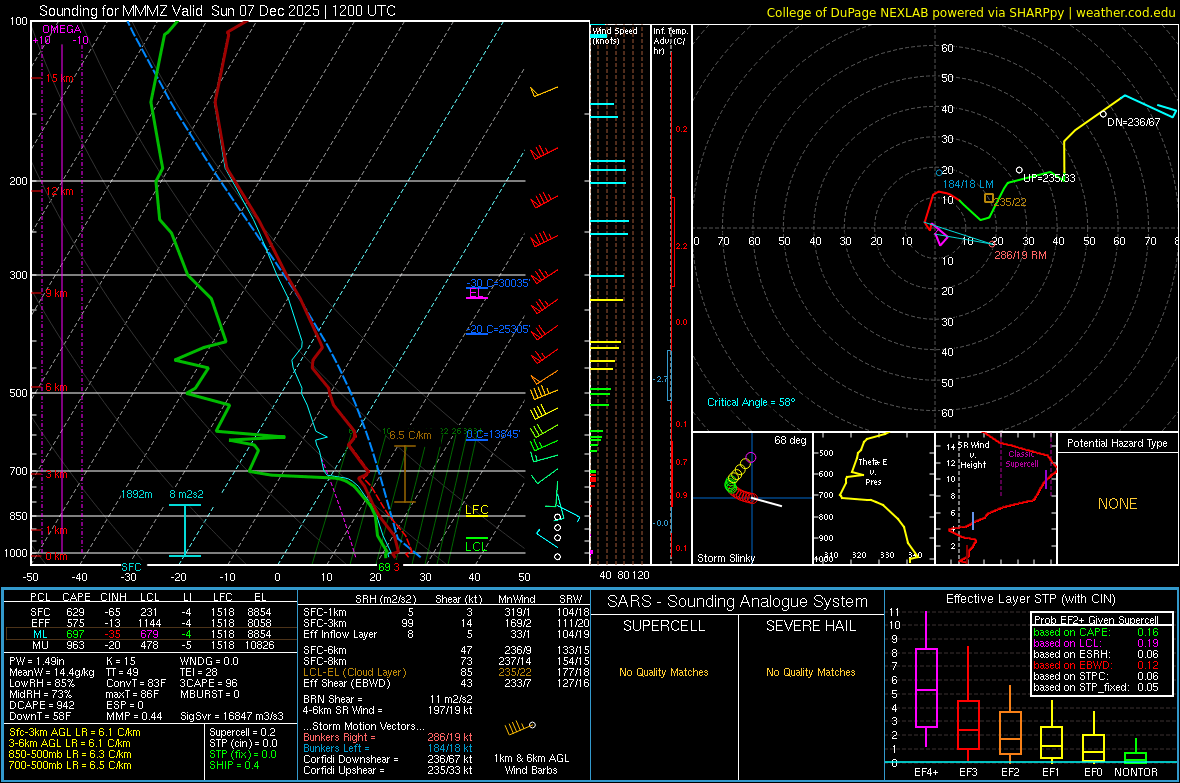Click the Bunkers Right storm motion row
This screenshot has height=783, width=1180.
[388, 737]
